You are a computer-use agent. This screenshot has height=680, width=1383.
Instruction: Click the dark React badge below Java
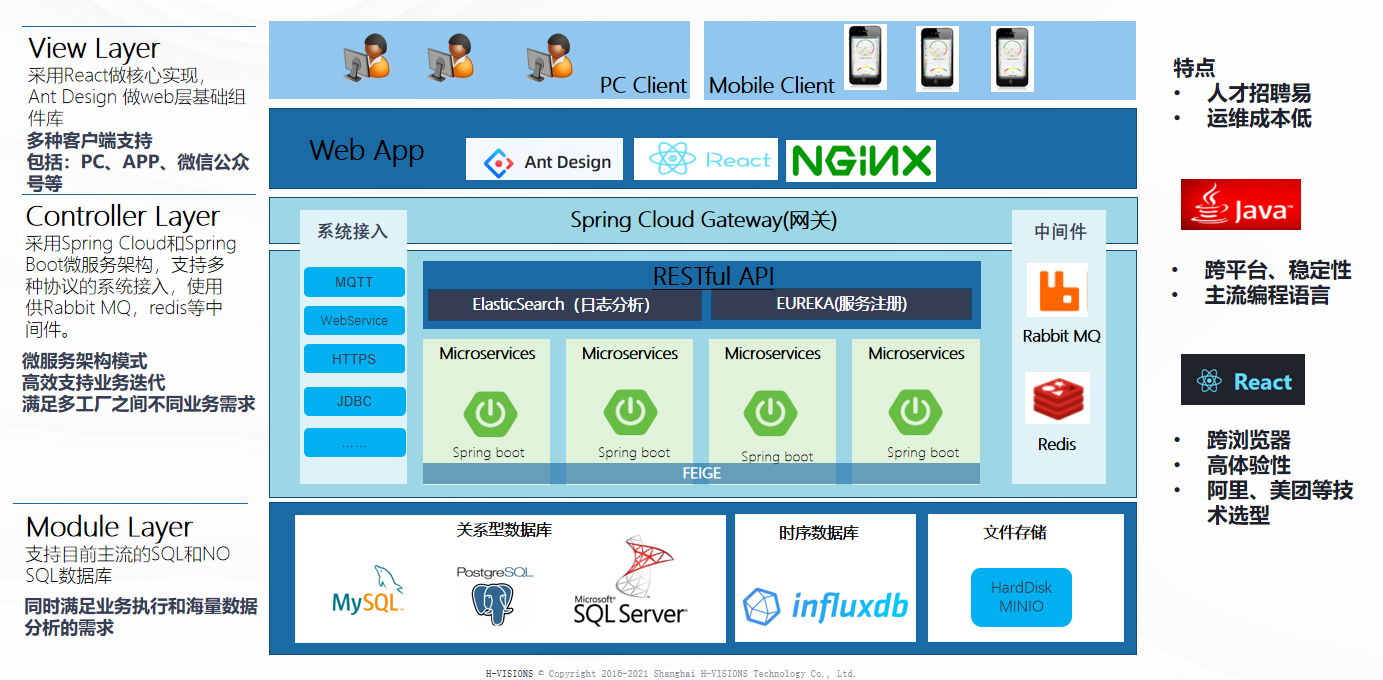tap(1243, 380)
